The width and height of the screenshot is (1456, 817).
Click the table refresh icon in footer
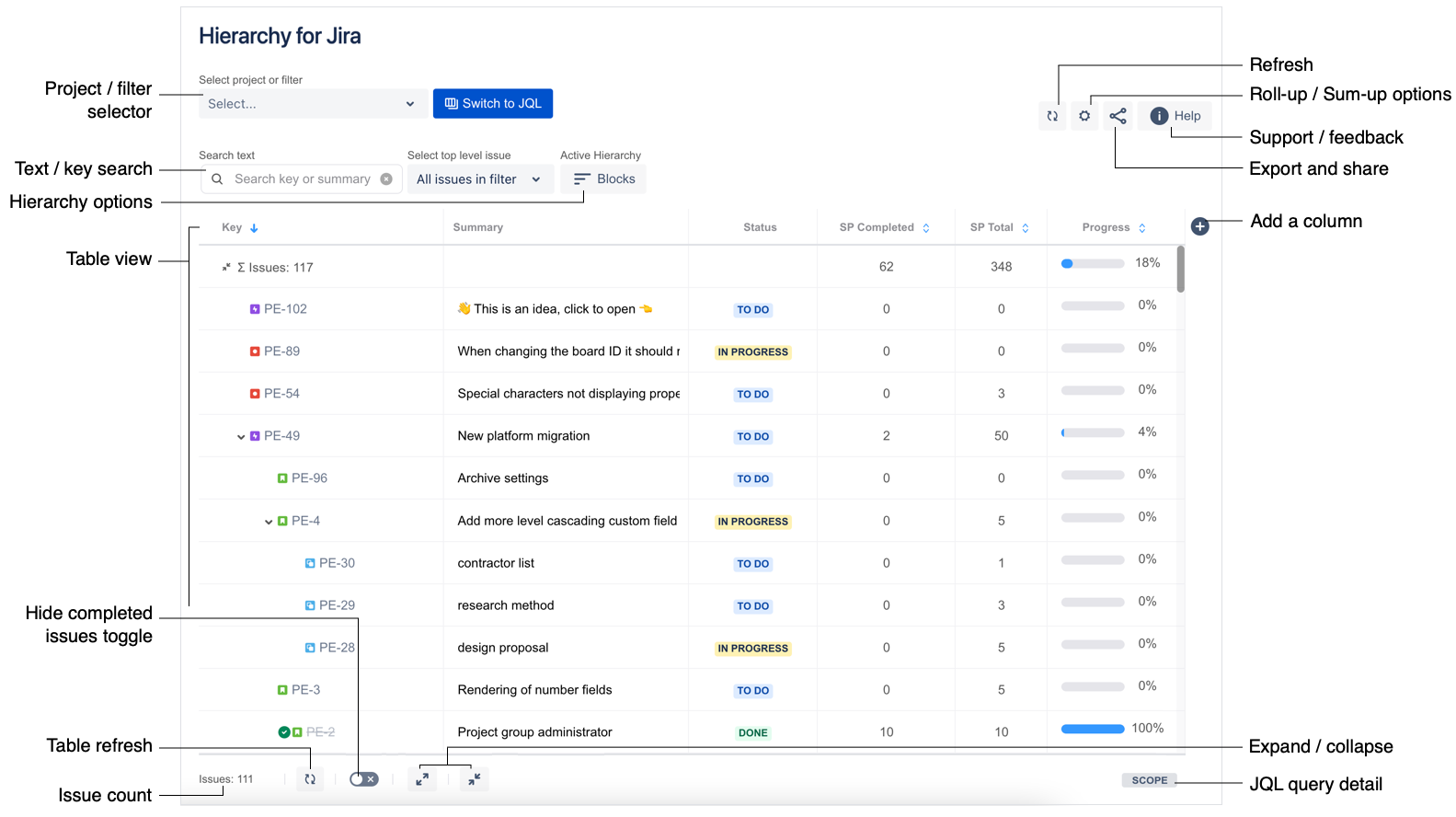[310, 779]
